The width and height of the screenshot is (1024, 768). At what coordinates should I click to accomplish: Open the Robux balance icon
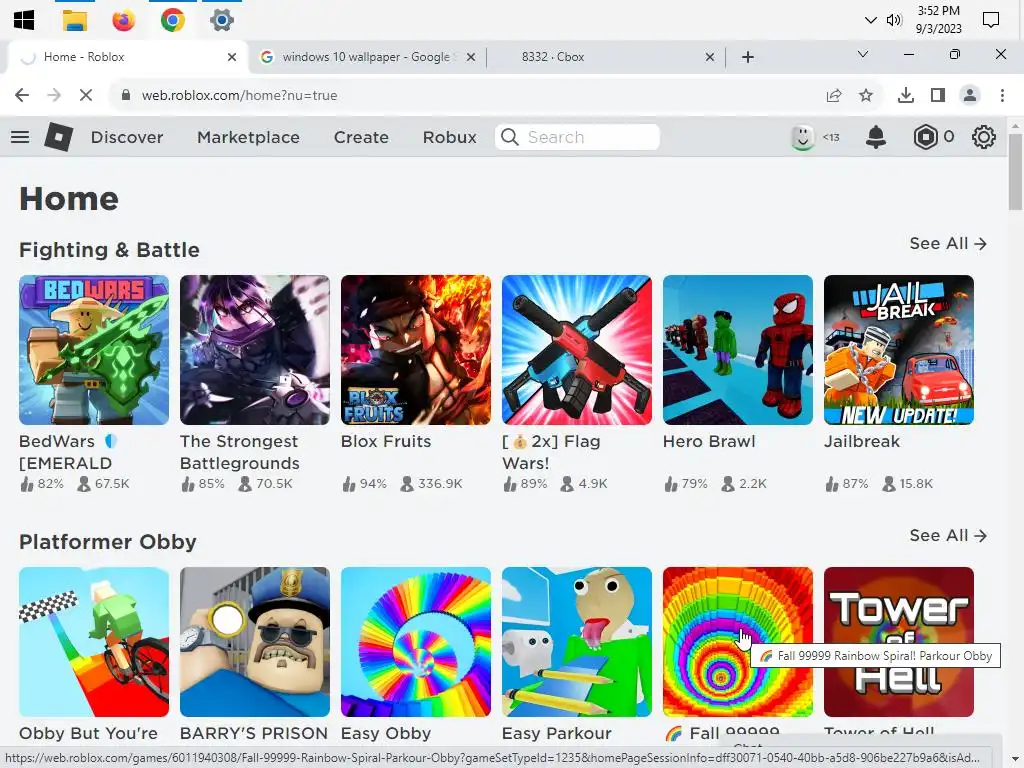925,137
